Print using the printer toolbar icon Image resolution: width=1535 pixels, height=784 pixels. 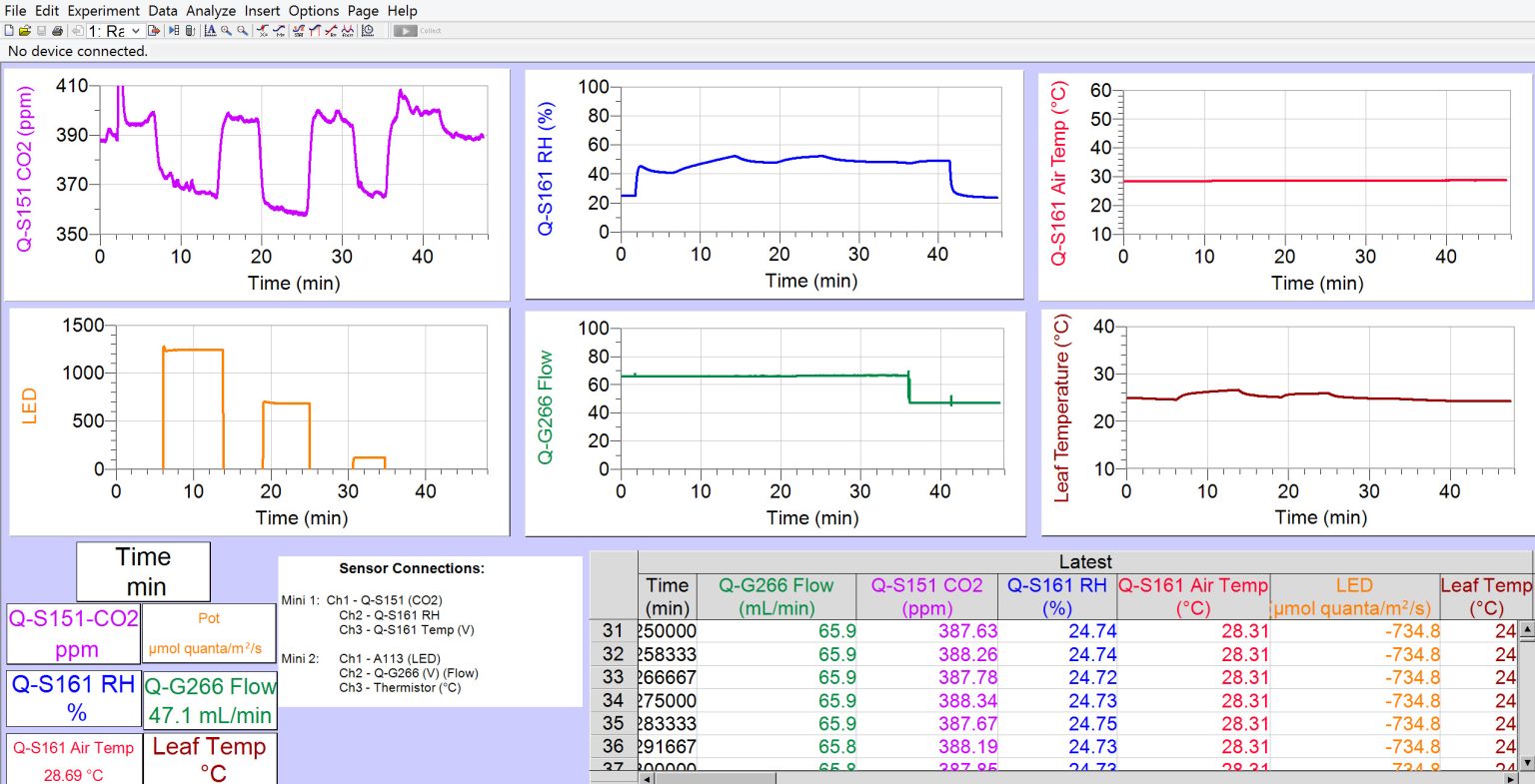(x=57, y=31)
